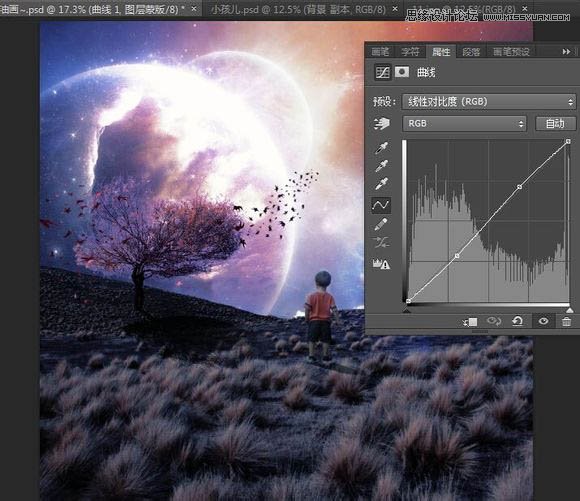
Task: Select the upper curve control point
Action: (519, 187)
